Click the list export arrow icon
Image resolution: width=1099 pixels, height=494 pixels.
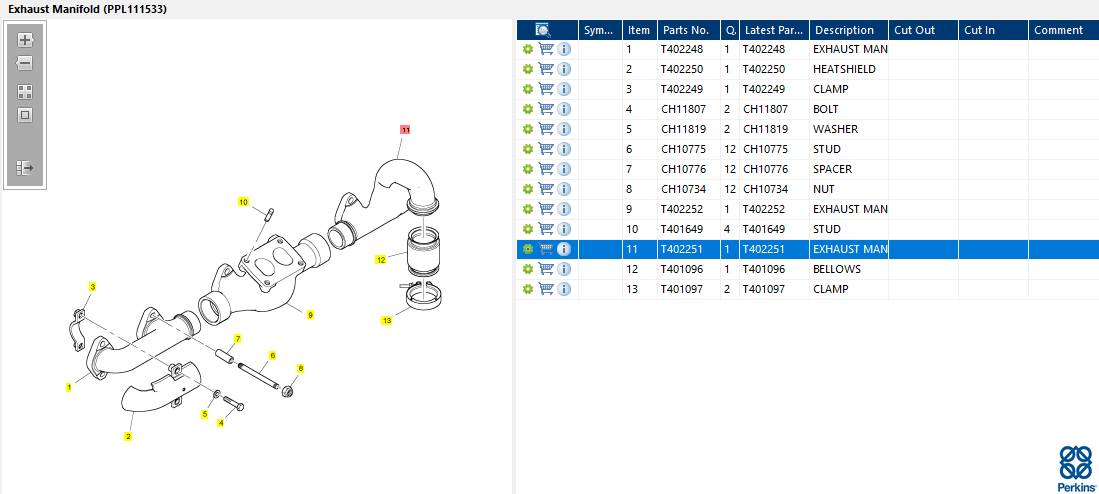point(25,168)
